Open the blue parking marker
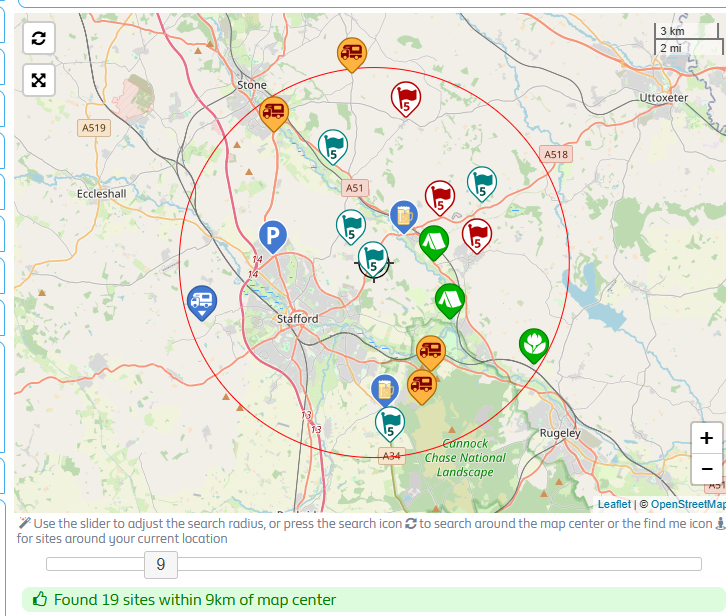Image resolution: width=726 pixels, height=616 pixels. [273, 236]
